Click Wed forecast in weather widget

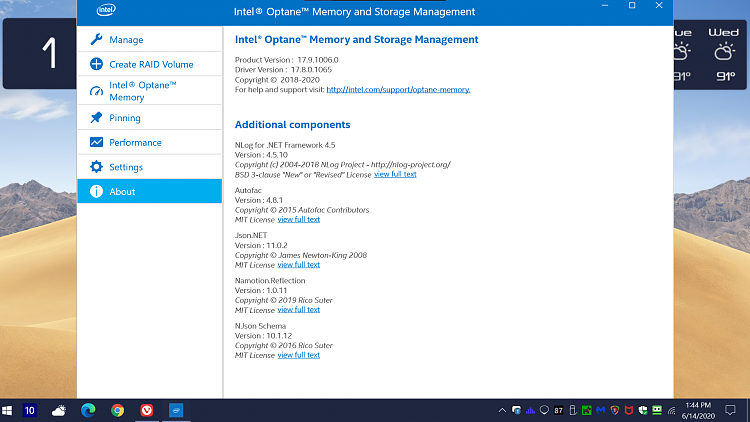(x=724, y=55)
